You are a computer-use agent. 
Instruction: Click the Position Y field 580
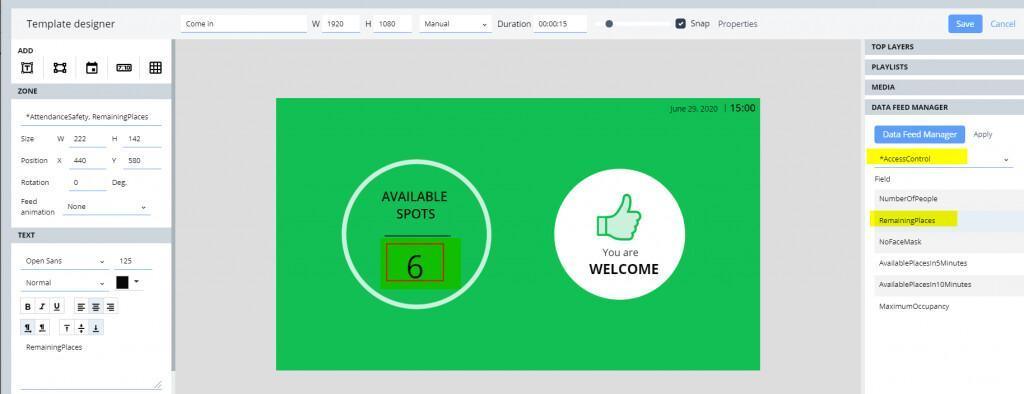pyautogui.click(x=141, y=160)
